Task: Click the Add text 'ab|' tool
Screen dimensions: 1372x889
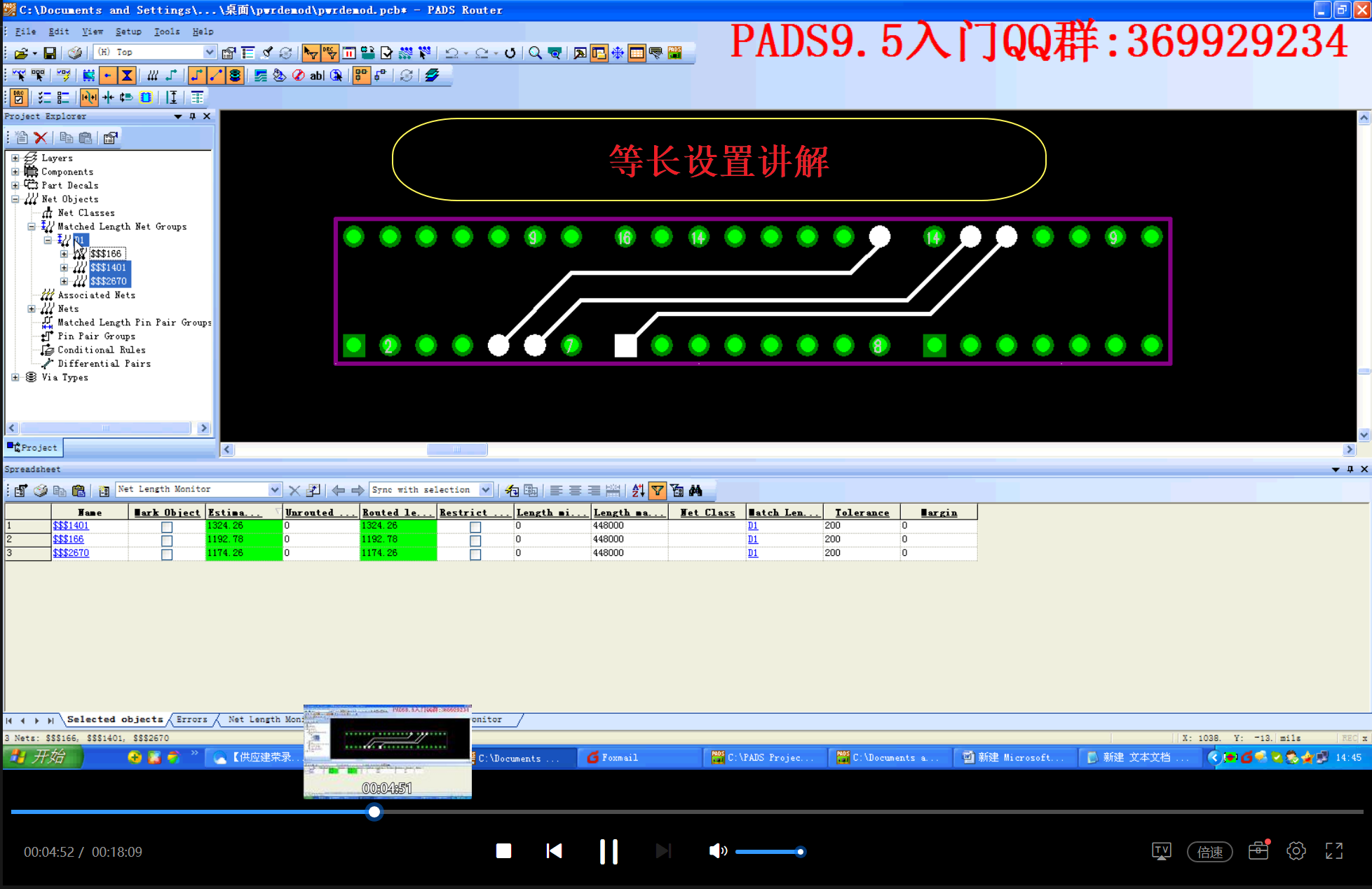Action: point(317,75)
